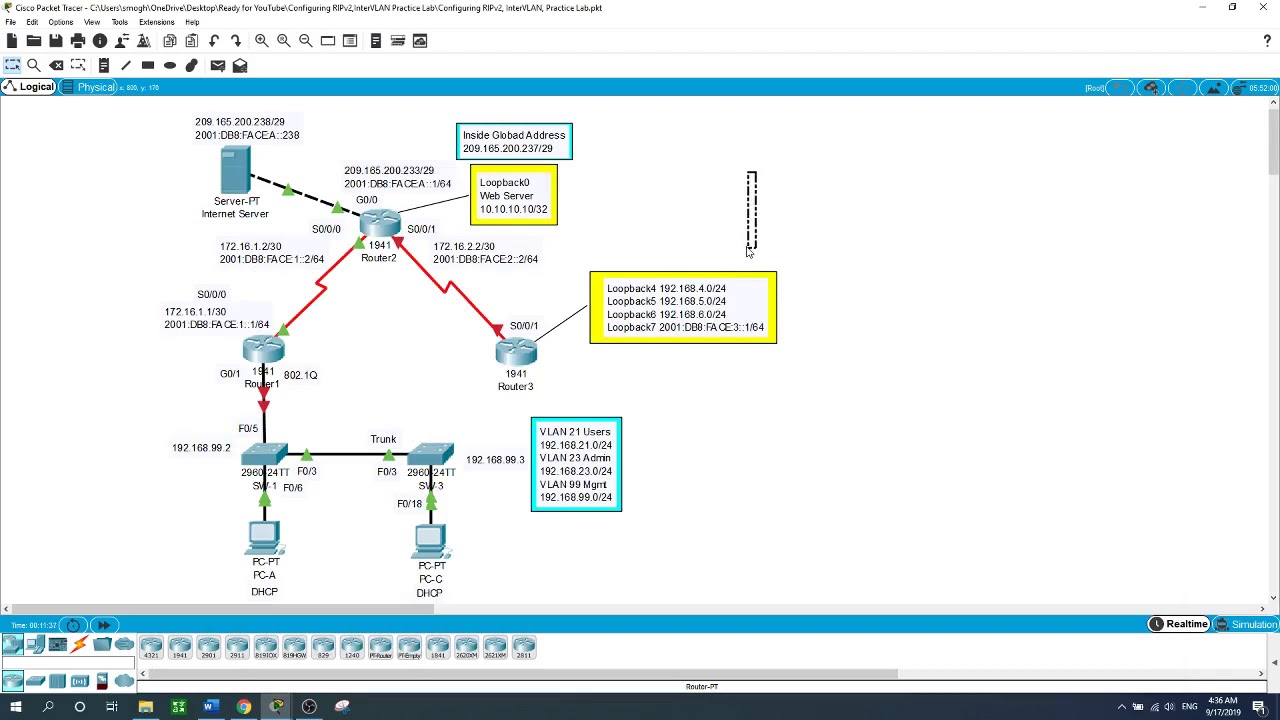Select the Routers subcategory icon
Image resolution: width=1280 pixels, height=720 pixels.
tap(13, 682)
